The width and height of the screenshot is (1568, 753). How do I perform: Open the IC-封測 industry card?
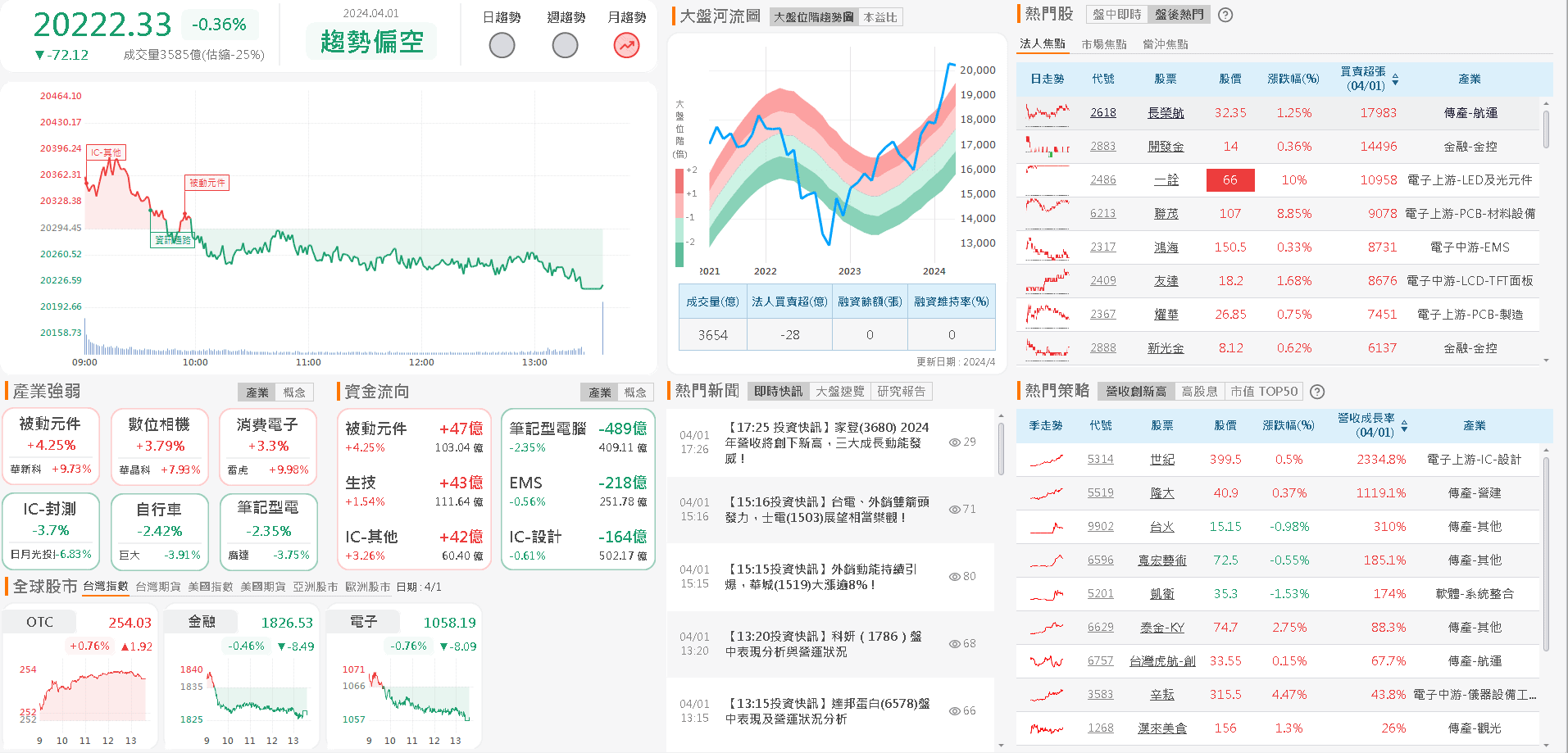click(x=51, y=531)
